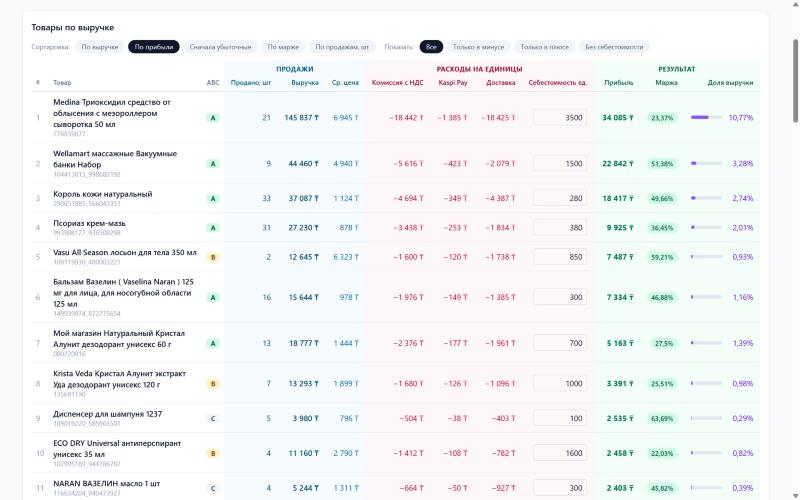Image resolution: width=800 pixels, height=500 pixels.
Task: Click the Прибыль column header
Action: 619,83
